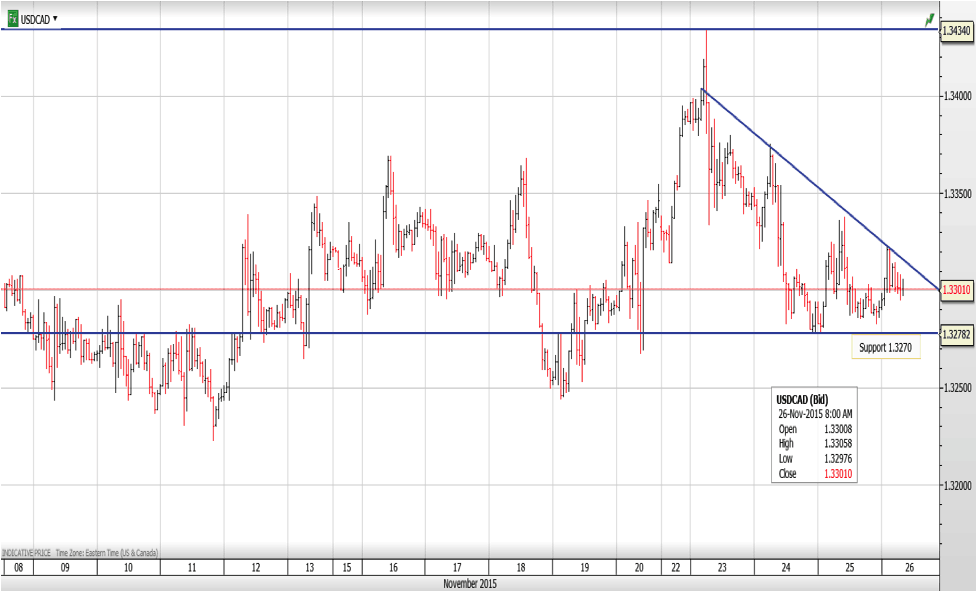Image resolution: width=977 pixels, height=592 pixels.
Task: Click date 16 on the time axis
Action: 393,567
